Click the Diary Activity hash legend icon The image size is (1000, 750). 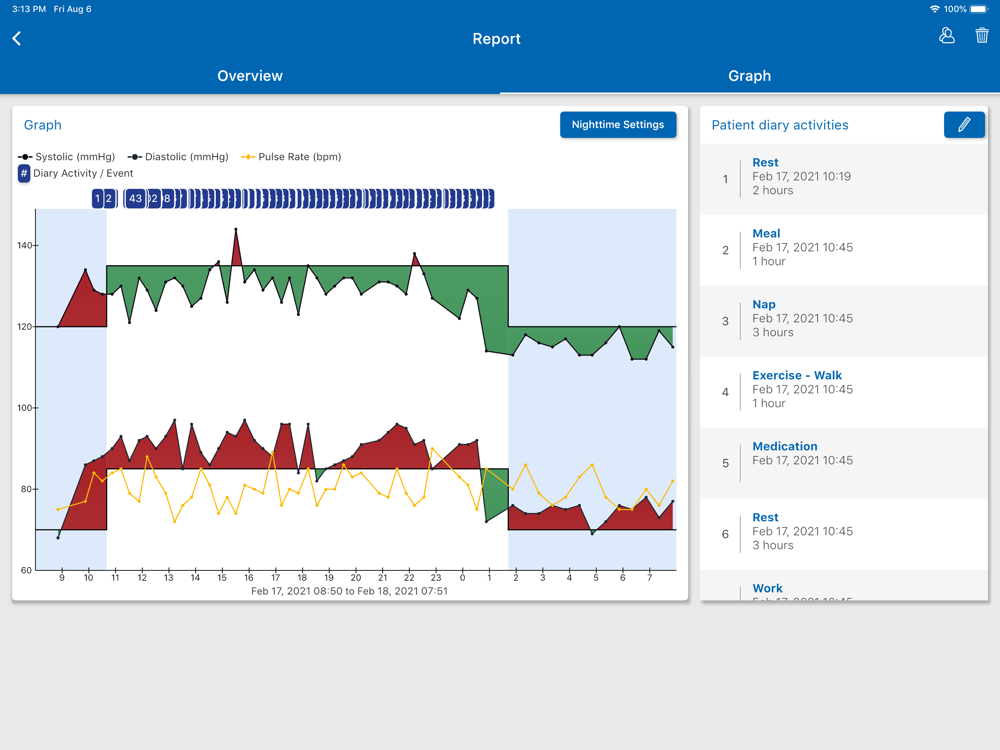pos(24,173)
